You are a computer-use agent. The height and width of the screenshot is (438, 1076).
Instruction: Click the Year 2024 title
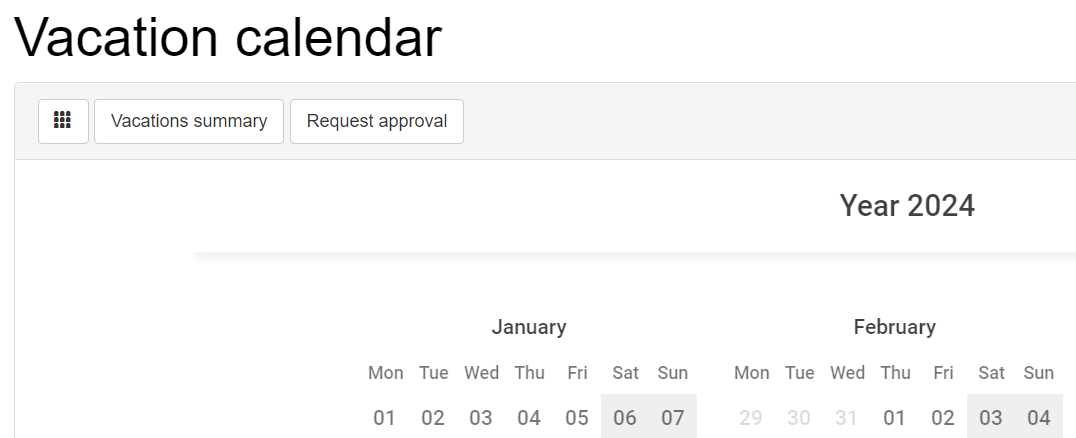907,206
